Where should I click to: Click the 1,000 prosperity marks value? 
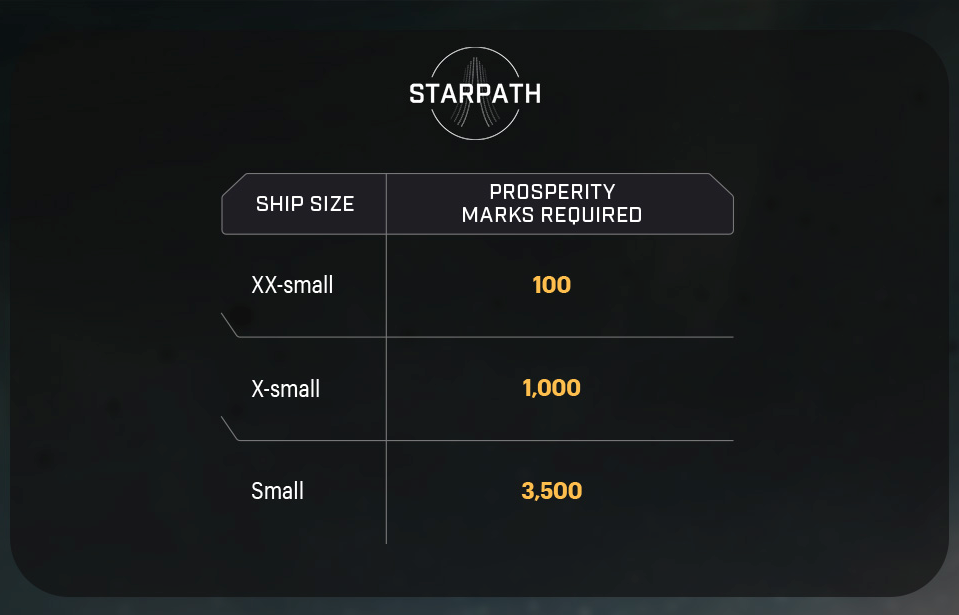552,388
